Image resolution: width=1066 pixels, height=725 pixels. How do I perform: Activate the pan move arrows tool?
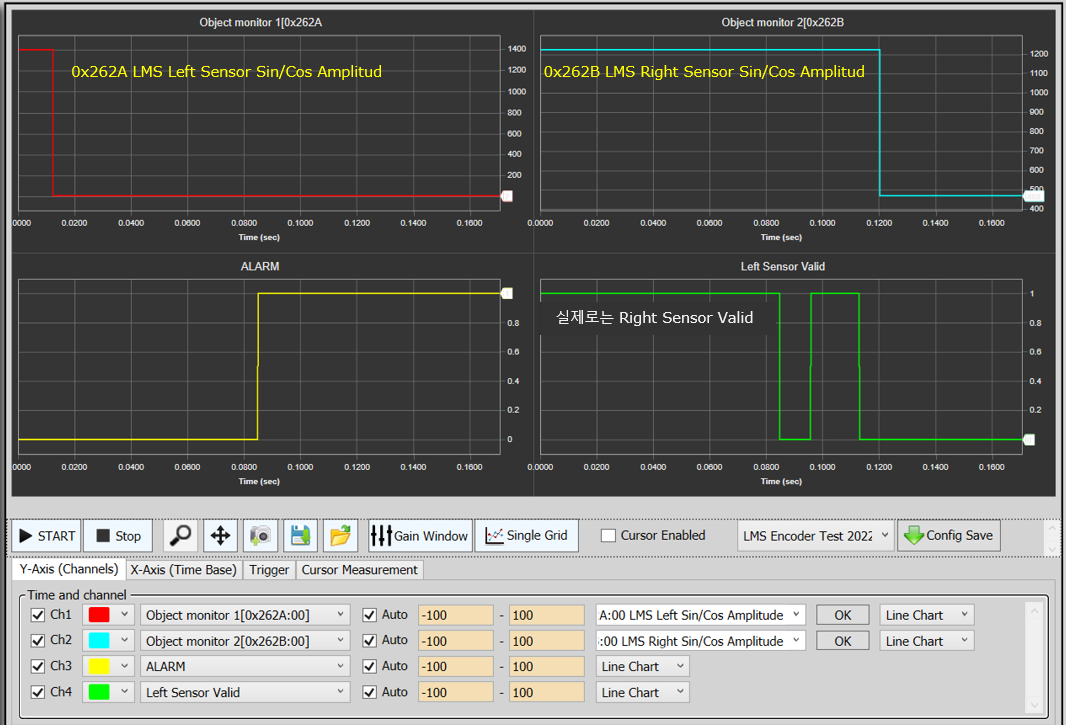click(220, 536)
